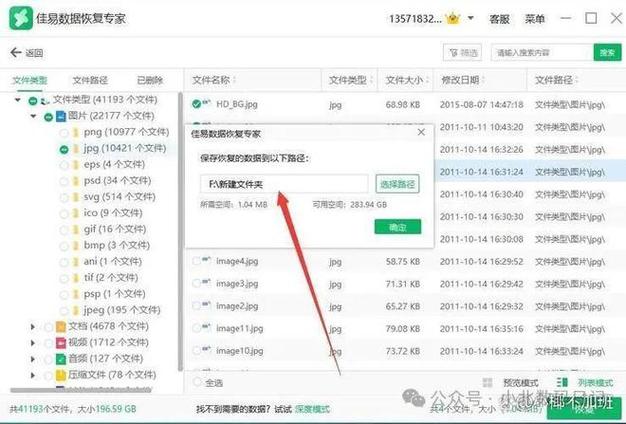626x424 pixels.
Task: Switch to the 文件类型 tab
Action: pos(30,80)
